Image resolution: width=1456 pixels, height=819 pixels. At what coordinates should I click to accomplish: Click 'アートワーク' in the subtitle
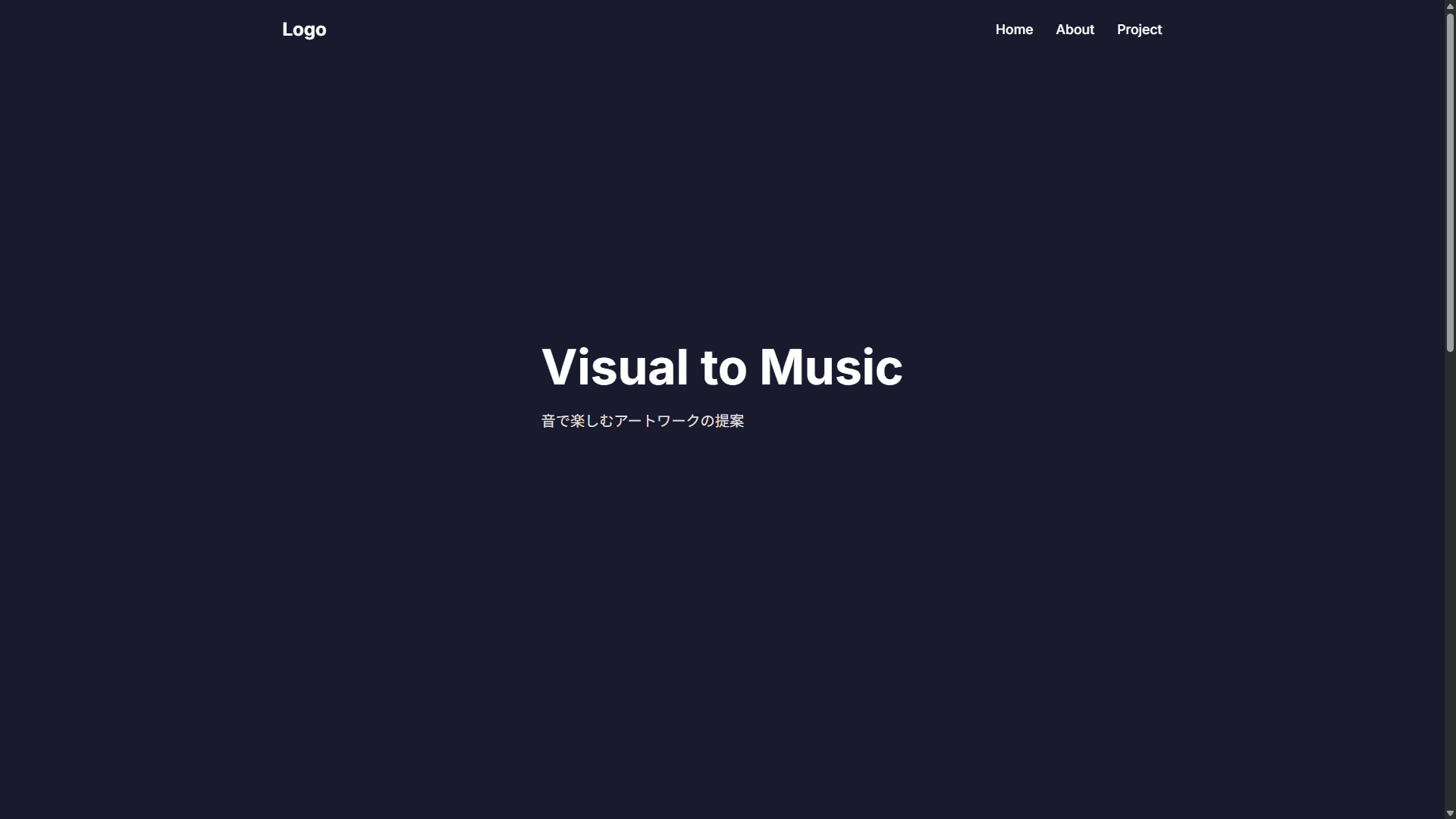[657, 421]
